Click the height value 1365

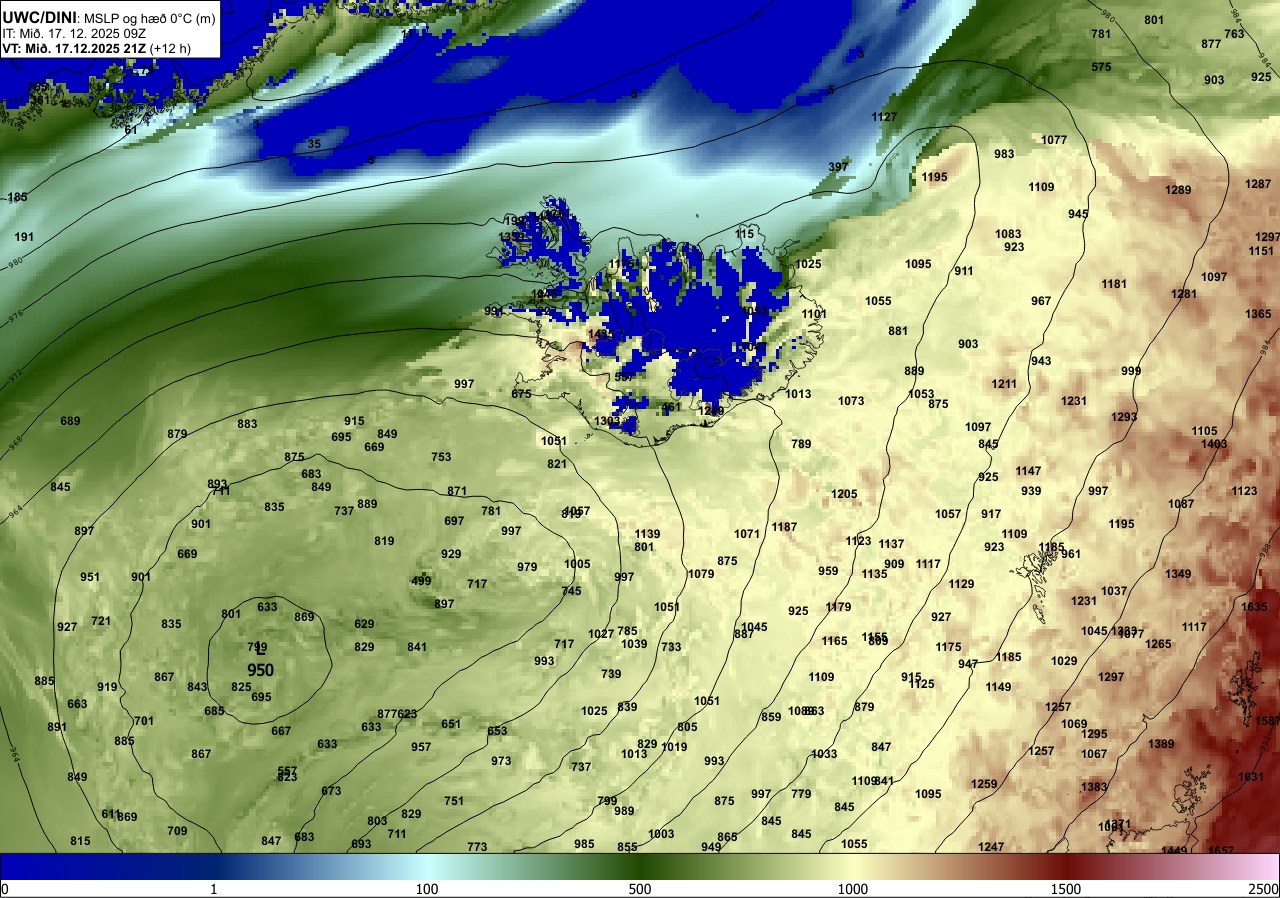[1258, 314]
